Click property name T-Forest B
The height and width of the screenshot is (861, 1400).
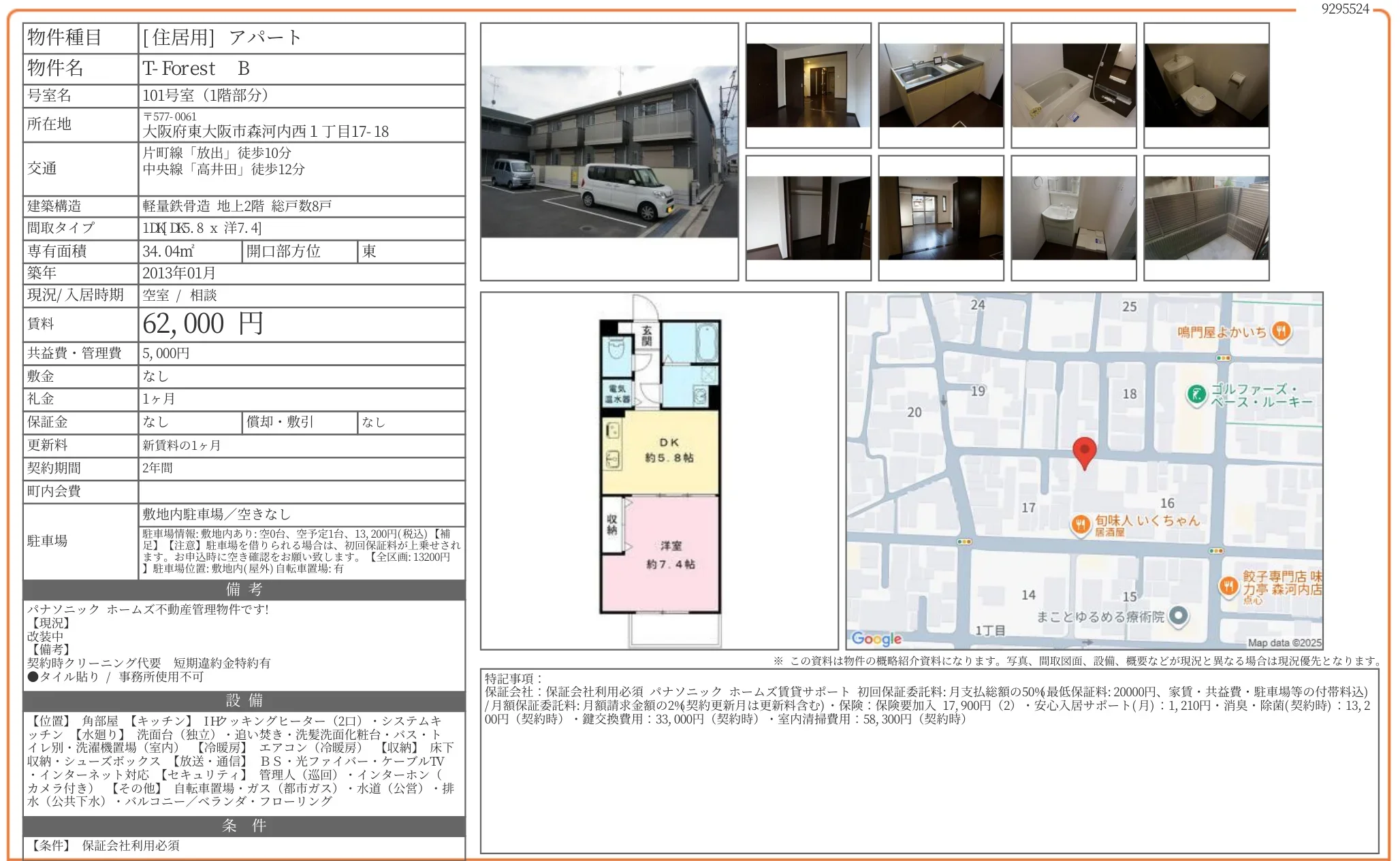tap(196, 69)
